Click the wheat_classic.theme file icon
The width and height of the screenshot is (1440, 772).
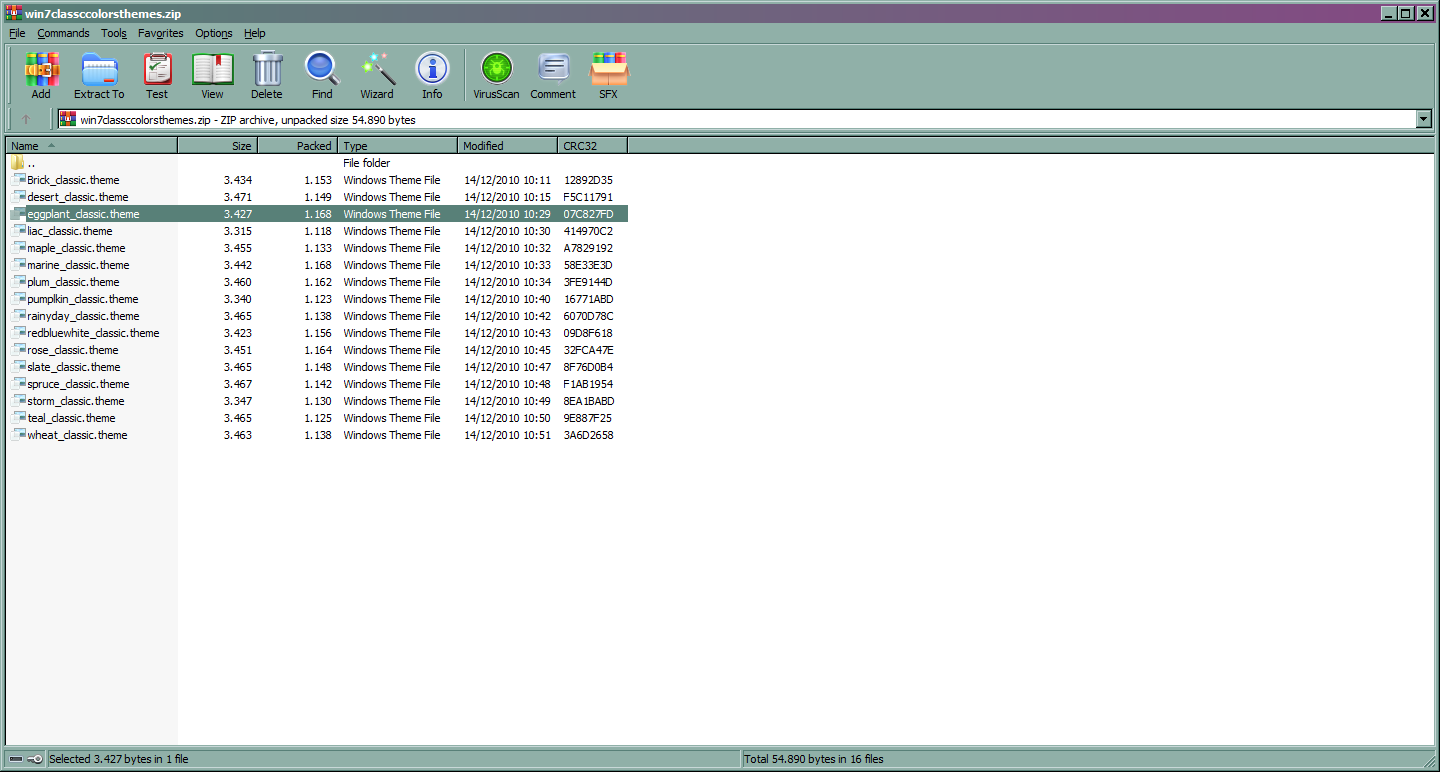pos(18,435)
